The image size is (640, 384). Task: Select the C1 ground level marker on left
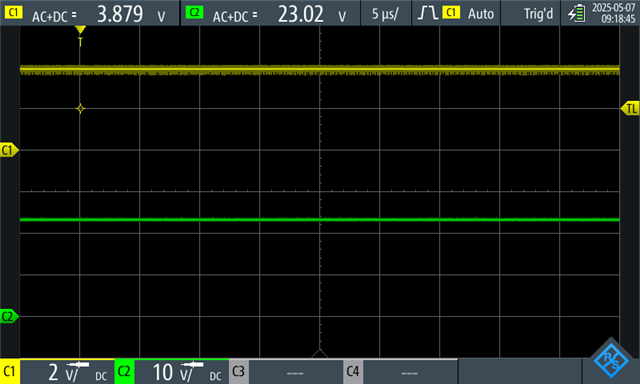(9, 150)
